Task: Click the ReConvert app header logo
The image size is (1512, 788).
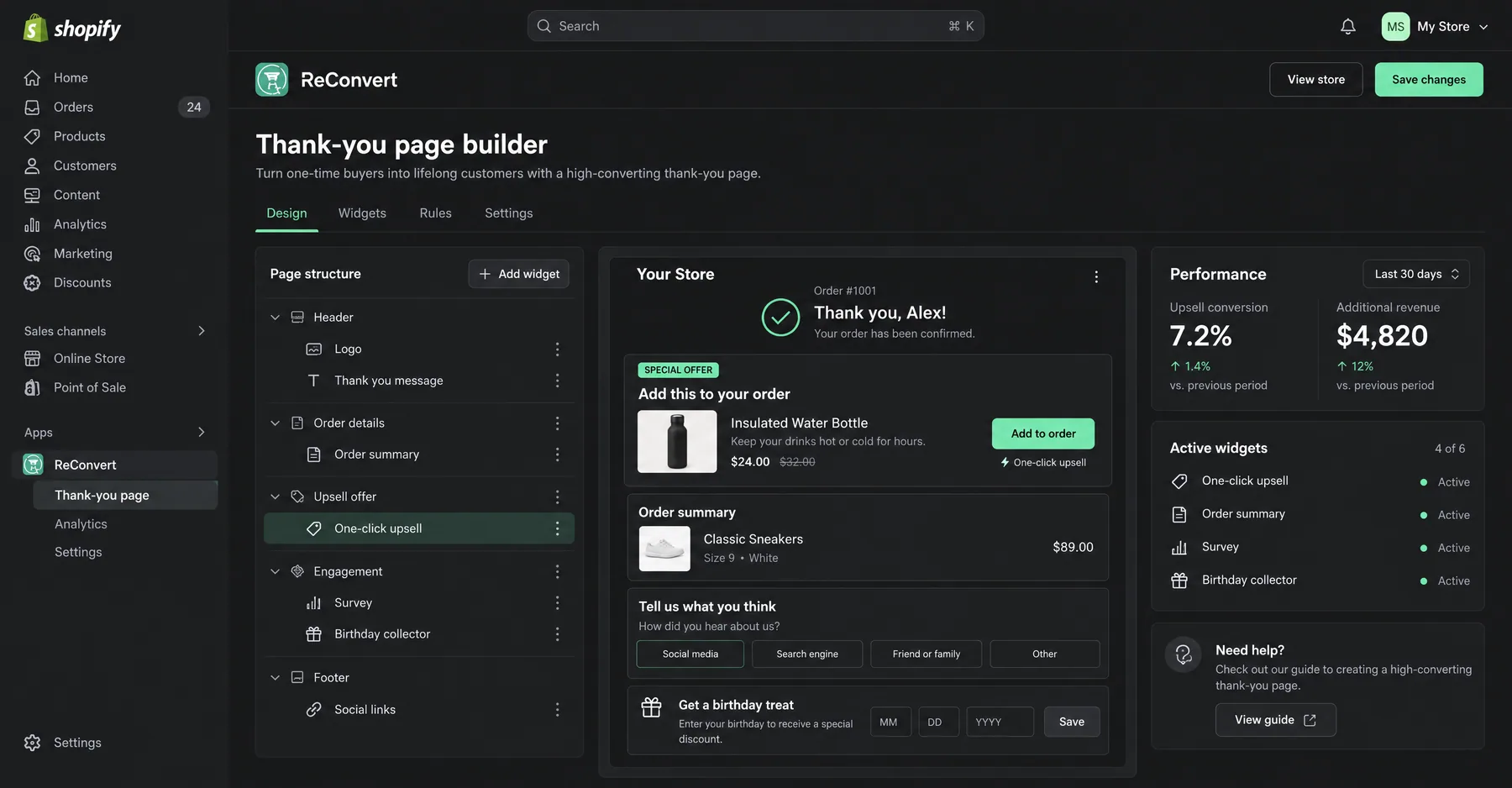Action: coord(271,80)
